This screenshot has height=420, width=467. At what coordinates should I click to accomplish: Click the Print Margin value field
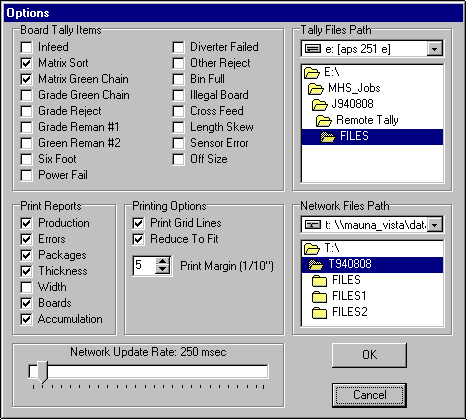tap(144, 266)
